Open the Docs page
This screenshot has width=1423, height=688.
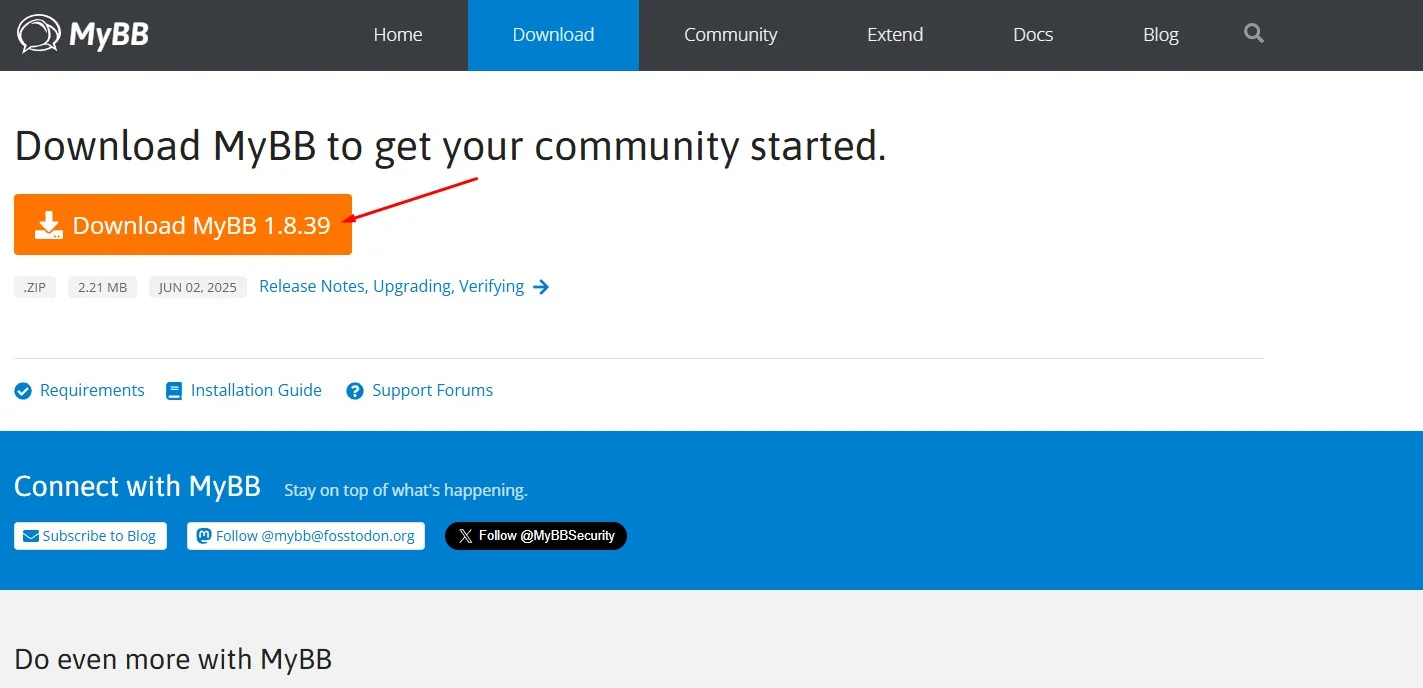coord(1033,35)
